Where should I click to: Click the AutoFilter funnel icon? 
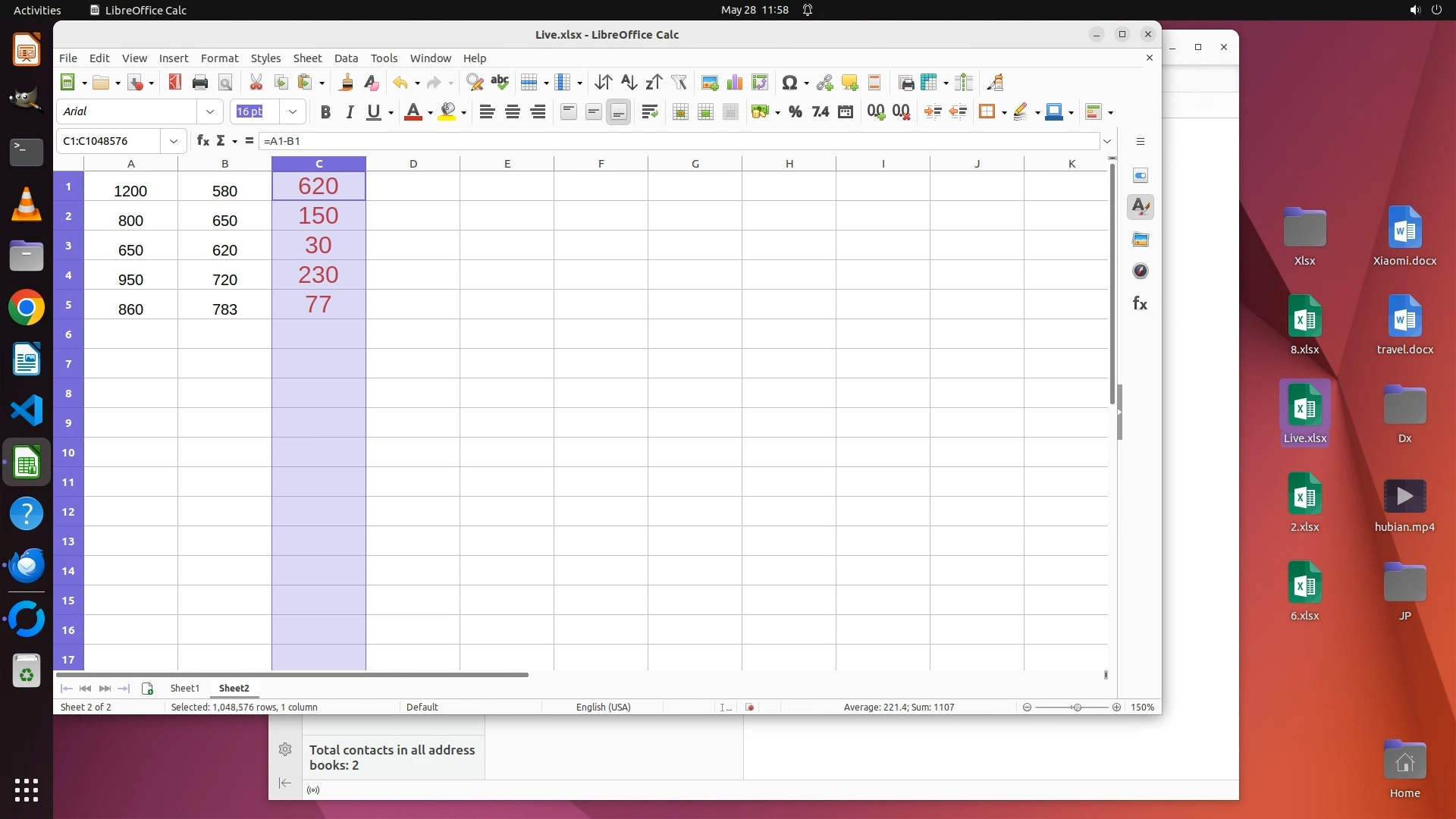679,83
